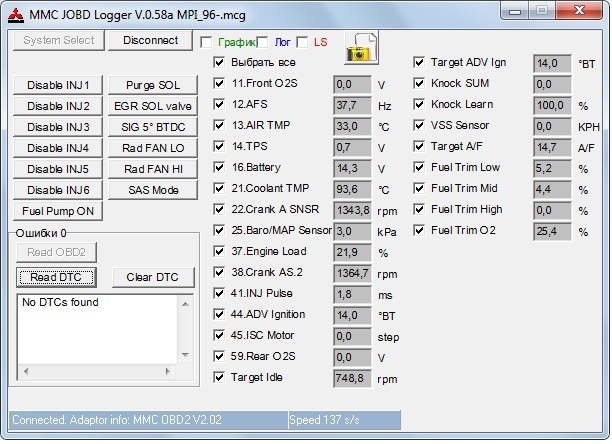Image resolution: width=612 pixels, height=444 pixels.
Task: Uncheck the 21.Coolant TMP parameter
Action: pyautogui.click(x=220, y=188)
